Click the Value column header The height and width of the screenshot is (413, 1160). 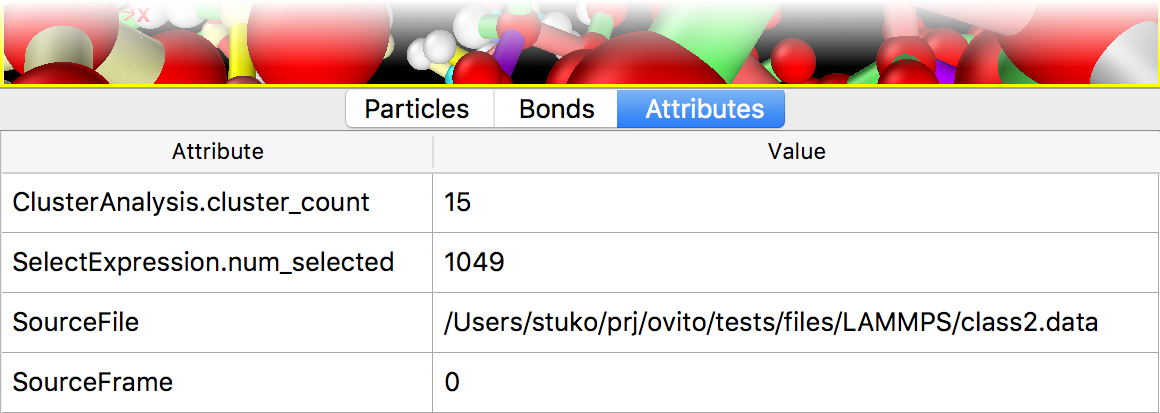point(796,152)
